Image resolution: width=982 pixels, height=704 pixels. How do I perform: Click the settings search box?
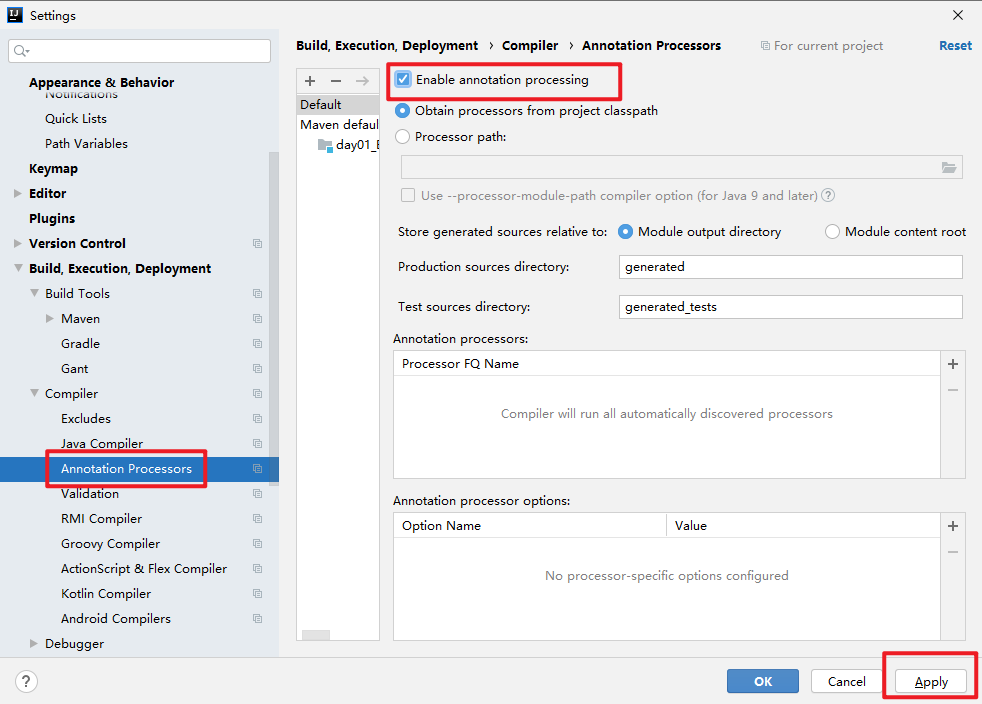pyautogui.click(x=140, y=51)
